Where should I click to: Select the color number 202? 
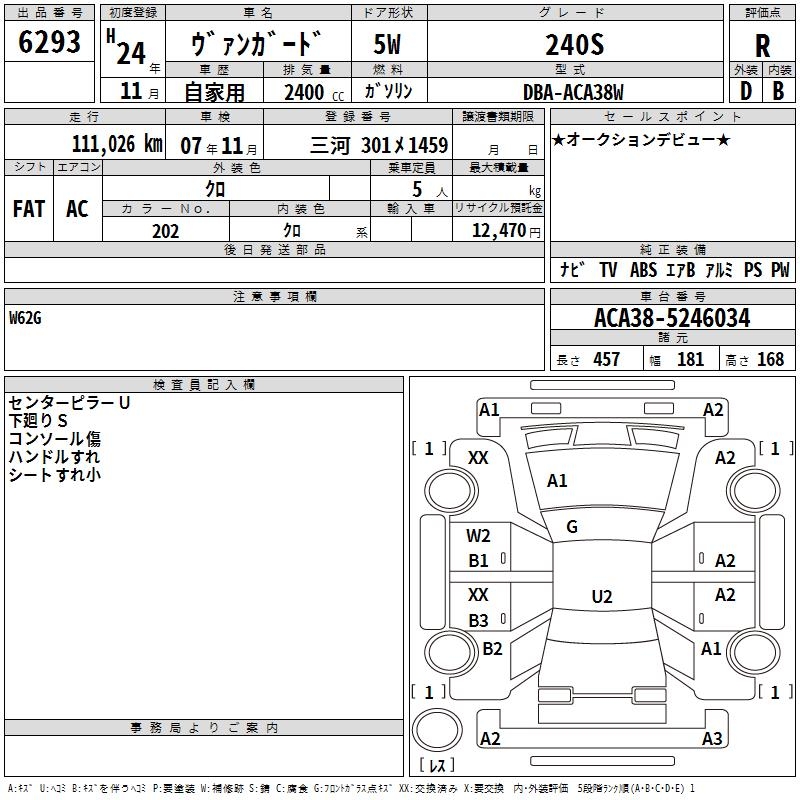(165, 232)
